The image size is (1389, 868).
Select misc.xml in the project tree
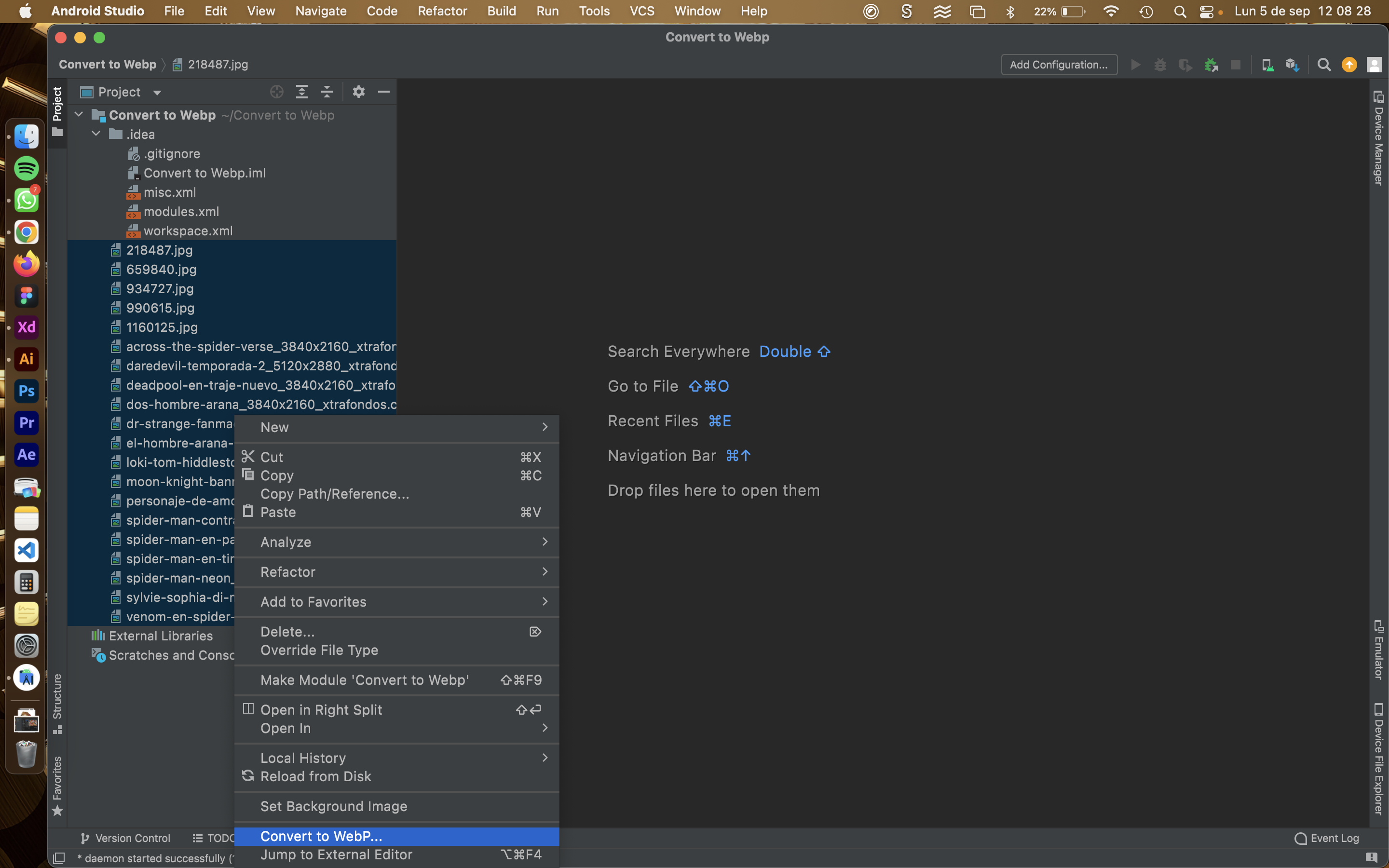click(x=232, y=192)
